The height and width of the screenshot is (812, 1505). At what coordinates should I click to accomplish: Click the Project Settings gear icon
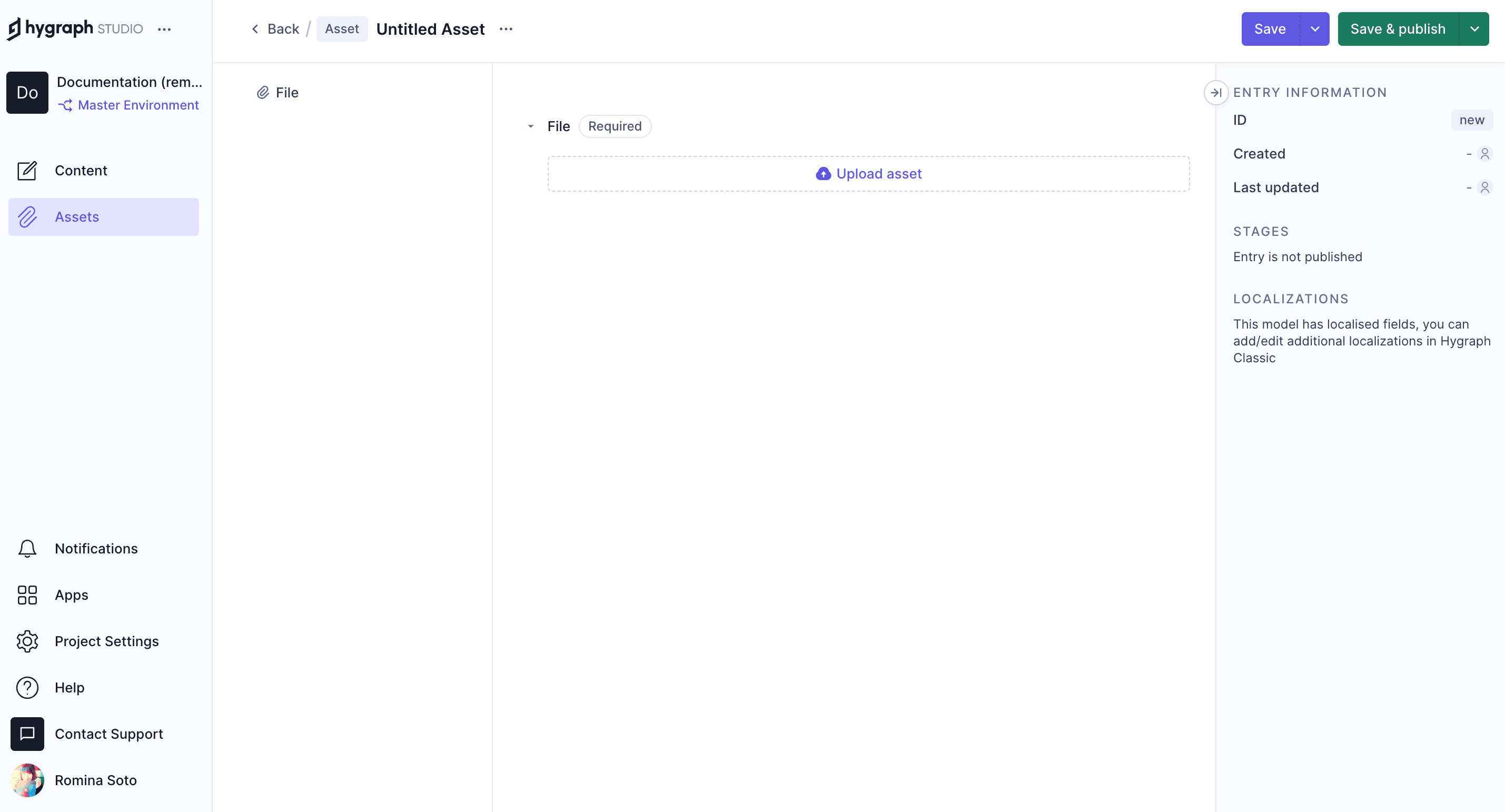click(27, 641)
